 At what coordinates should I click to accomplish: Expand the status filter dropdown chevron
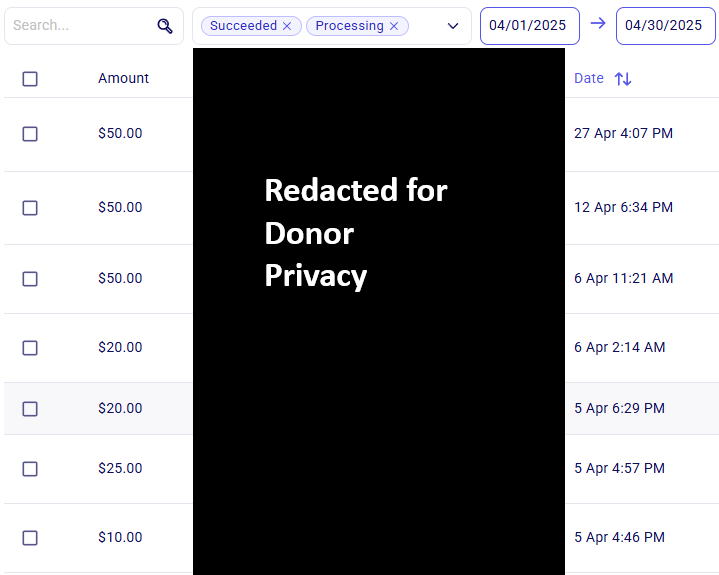pos(453,26)
